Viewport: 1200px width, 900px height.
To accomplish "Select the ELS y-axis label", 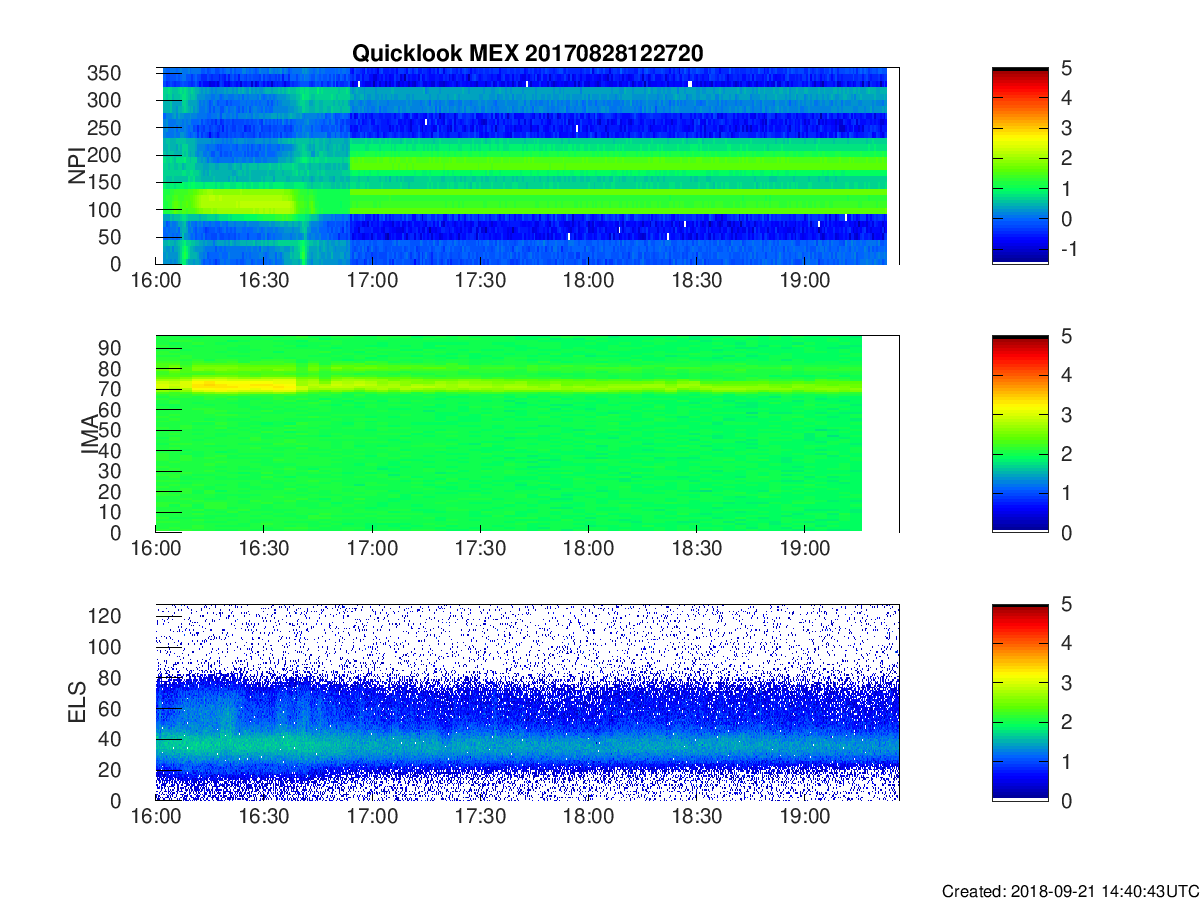I will pos(78,702).
